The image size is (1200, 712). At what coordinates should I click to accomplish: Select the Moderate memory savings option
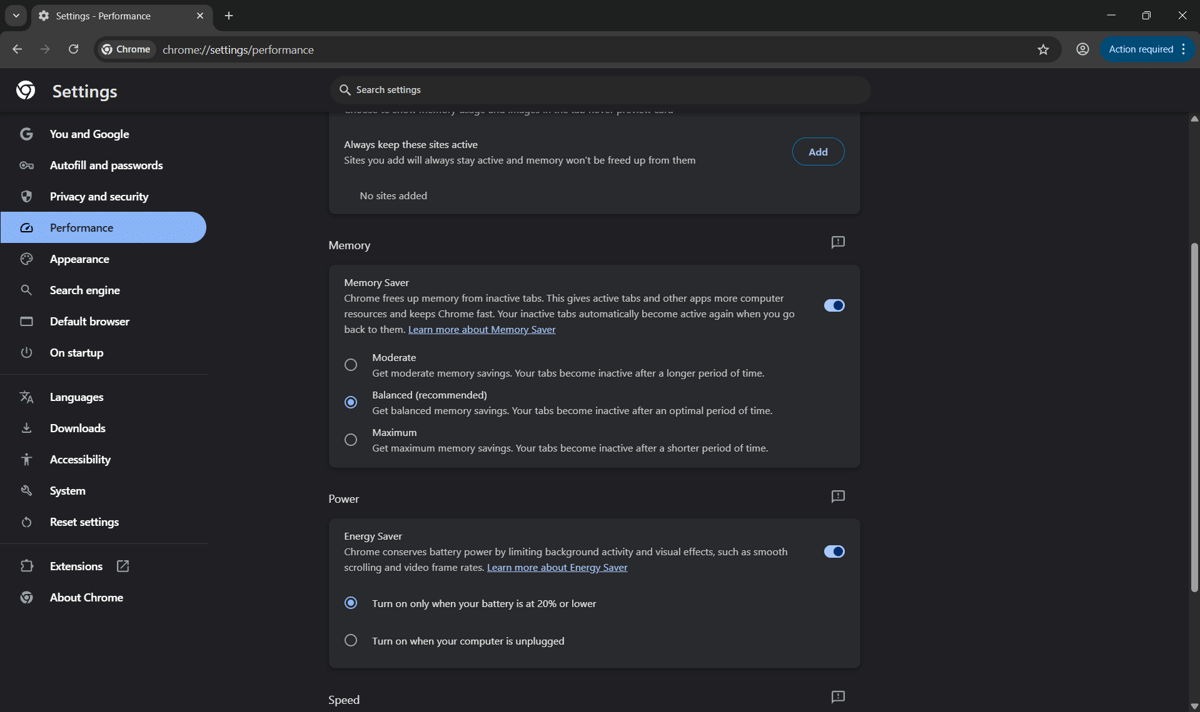[x=351, y=365]
